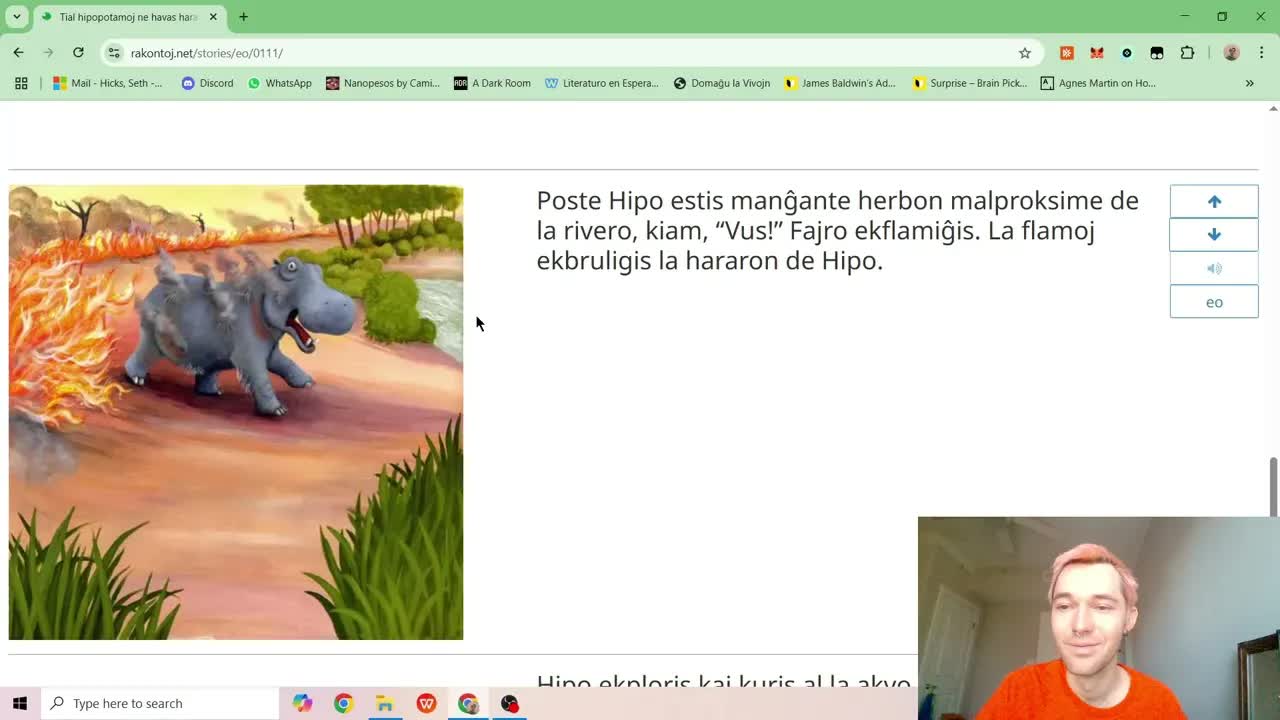Click the story text starting Poste Hipo
This screenshot has height=720, width=1280.
coord(837,230)
